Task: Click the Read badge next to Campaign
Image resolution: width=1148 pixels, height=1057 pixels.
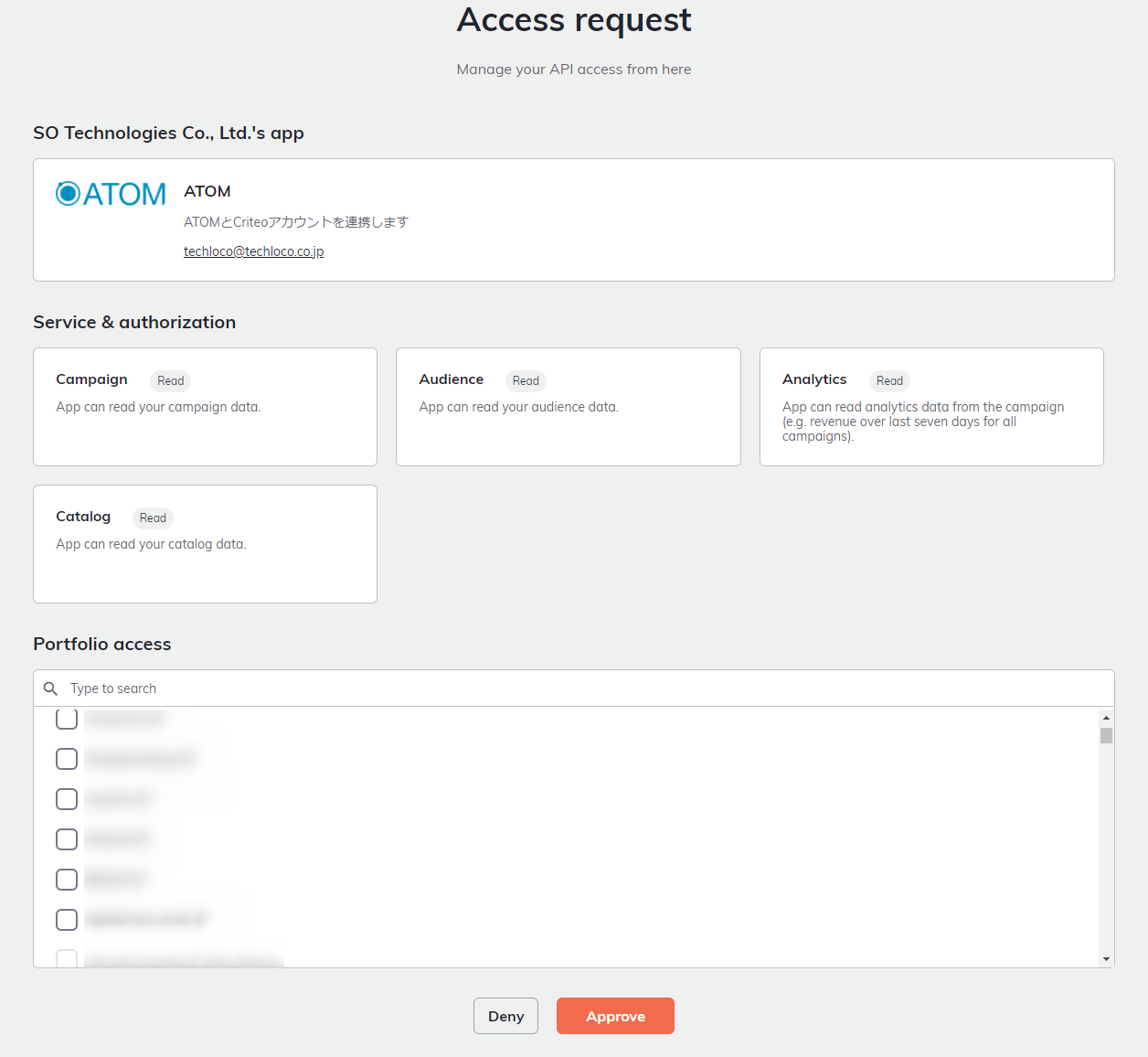Action: (x=170, y=381)
